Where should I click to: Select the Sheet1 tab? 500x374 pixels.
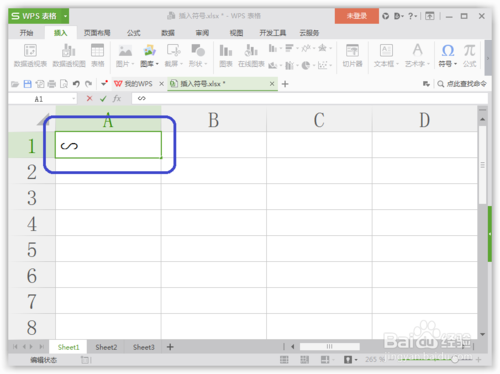click(68, 347)
